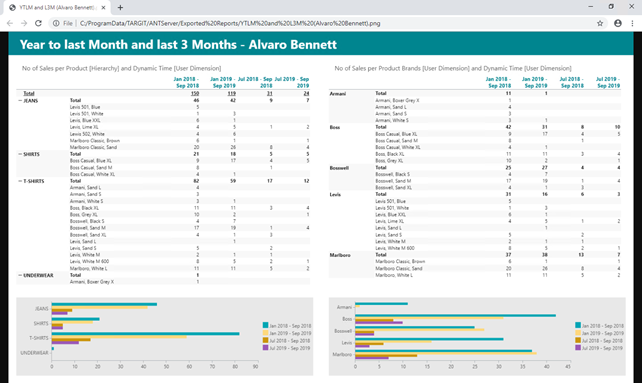Click the underlined Total row label
Screen dimensions: 642x383
pos(29,93)
